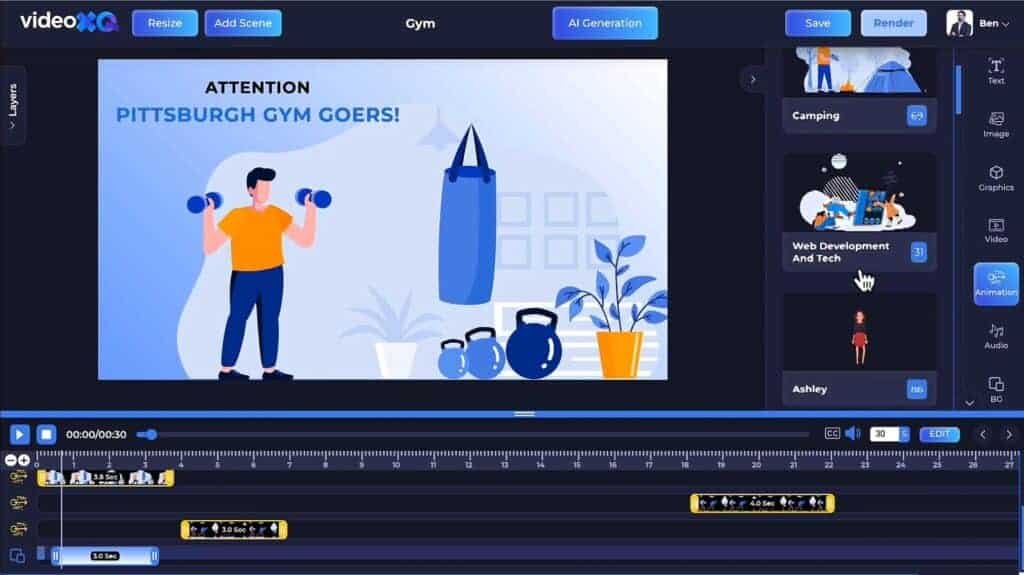Open Web Development And Tech category
Screen dimensions: 1024x575
[x=859, y=212]
